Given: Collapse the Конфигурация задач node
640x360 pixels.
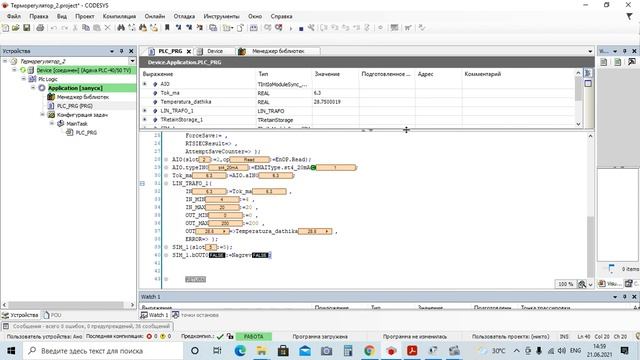Looking at the screenshot, I should (x=42, y=115).
